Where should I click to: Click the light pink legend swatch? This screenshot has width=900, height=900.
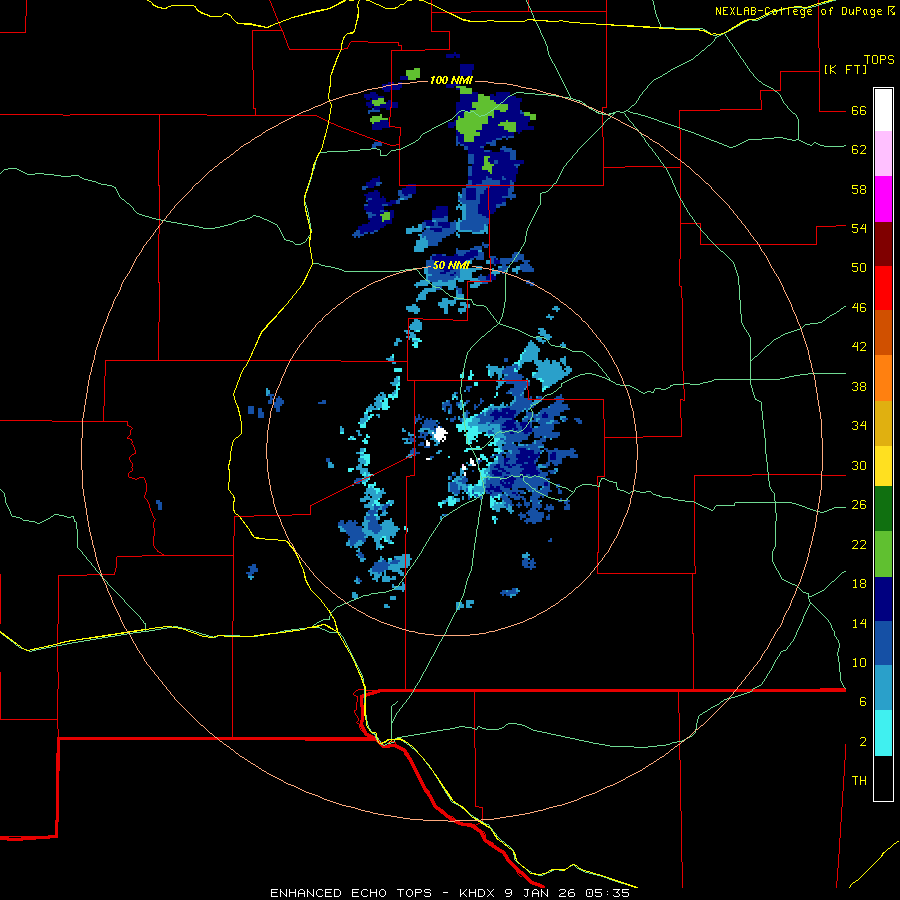(x=883, y=154)
